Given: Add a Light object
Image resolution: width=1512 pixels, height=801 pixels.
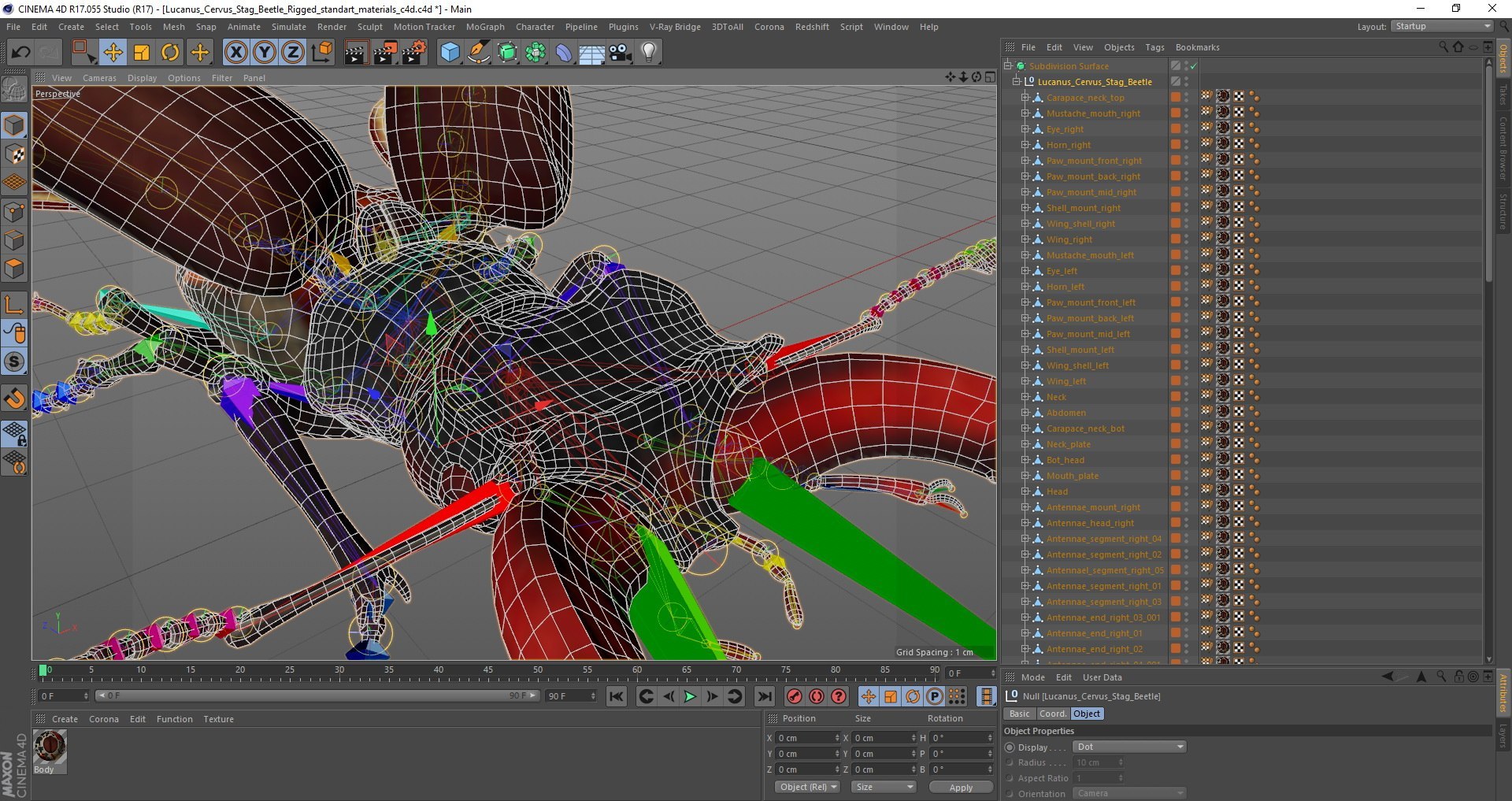Looking at the screenshot, I should click(x=649, y=53).
